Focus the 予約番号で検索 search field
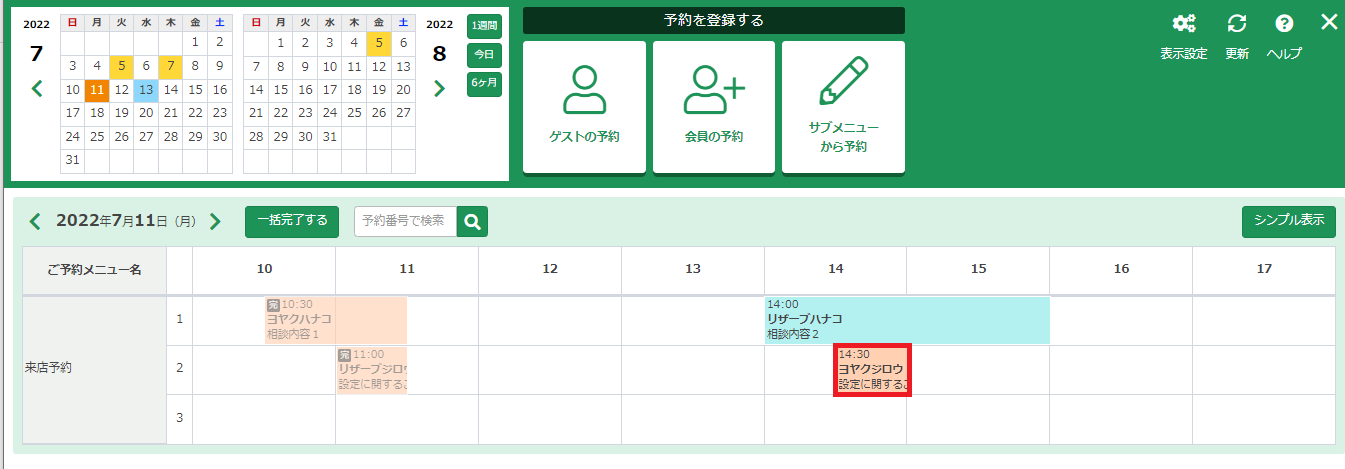 (405, 222)
